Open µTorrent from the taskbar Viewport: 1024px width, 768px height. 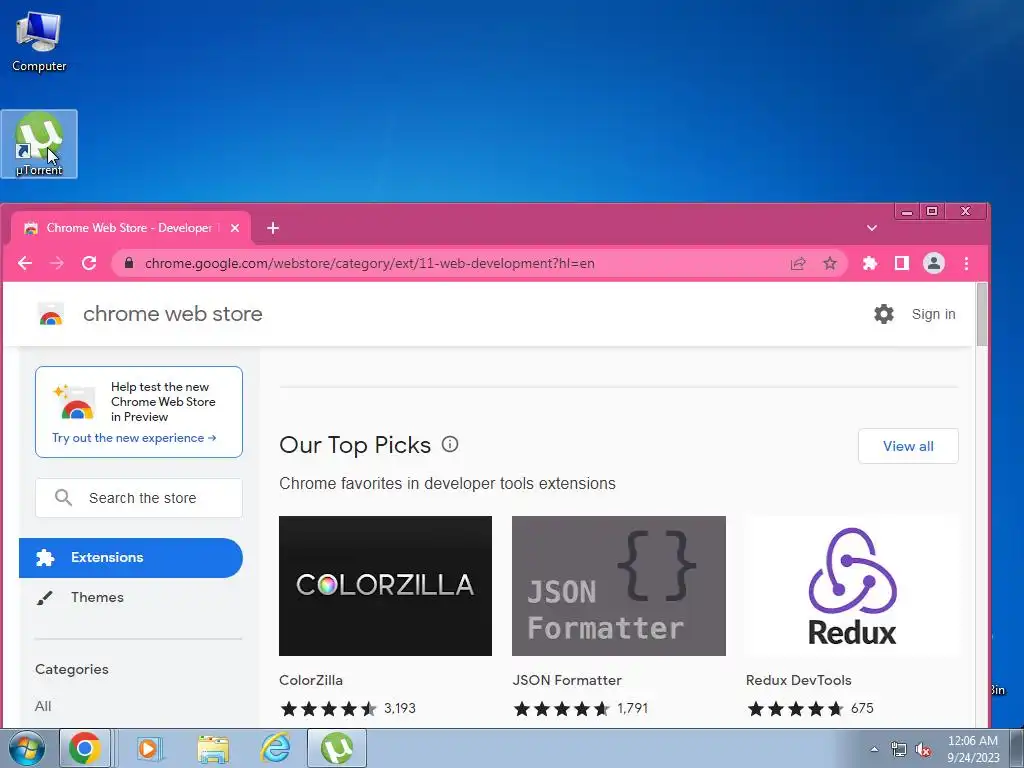pos(337,748)
